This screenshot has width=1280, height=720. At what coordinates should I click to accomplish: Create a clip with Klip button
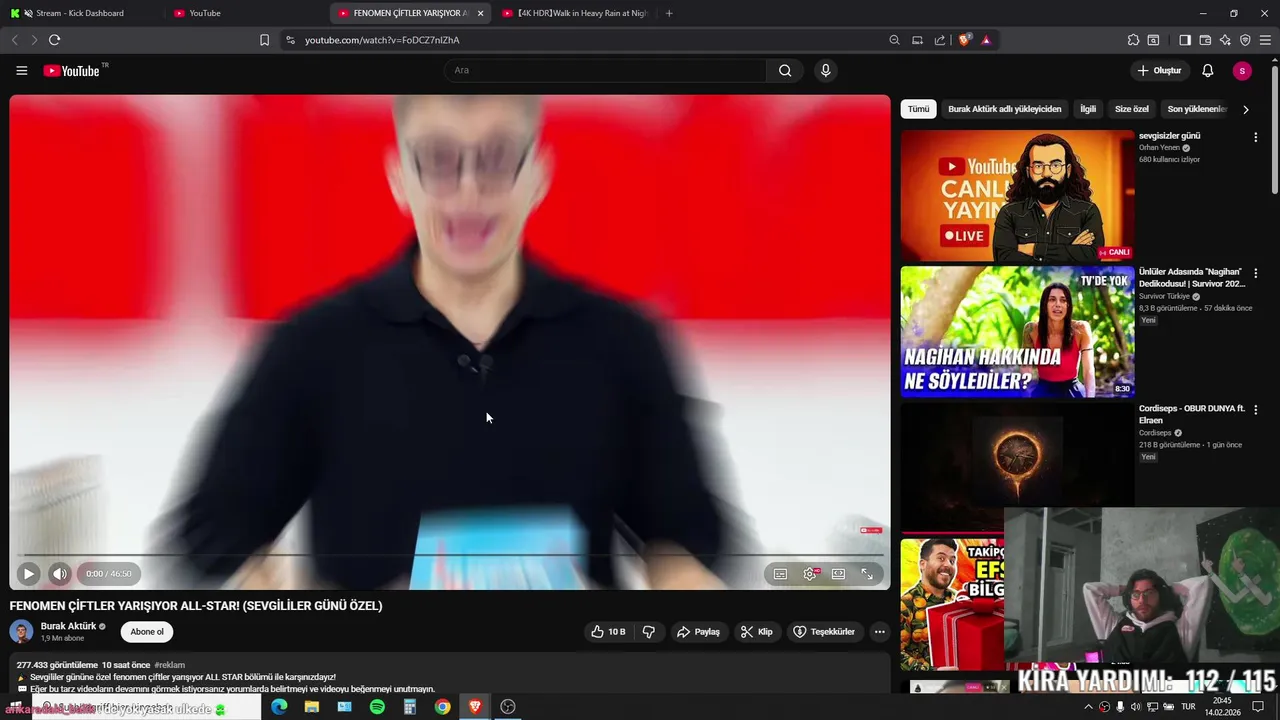(x=757, y=632)
